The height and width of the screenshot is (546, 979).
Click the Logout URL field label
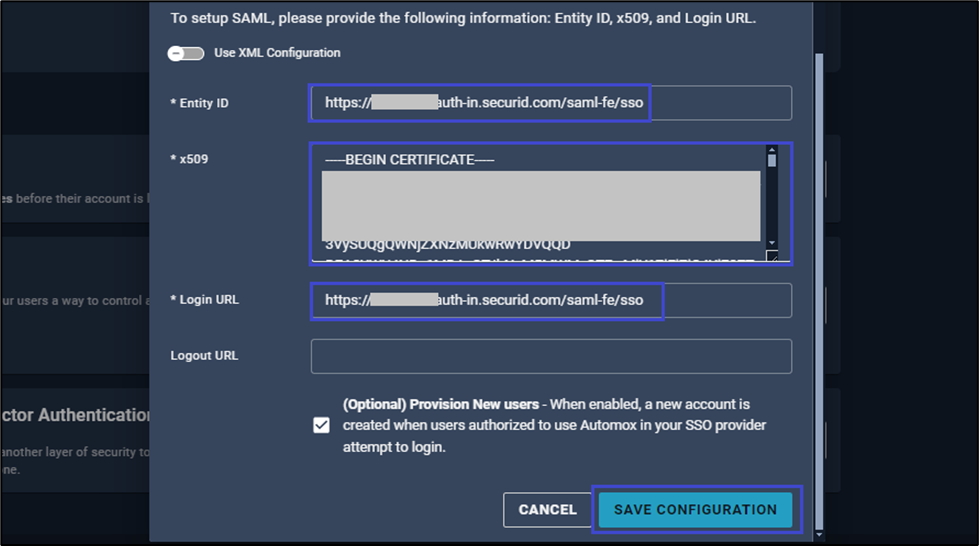pyautogui.click(x=204, y=356)
